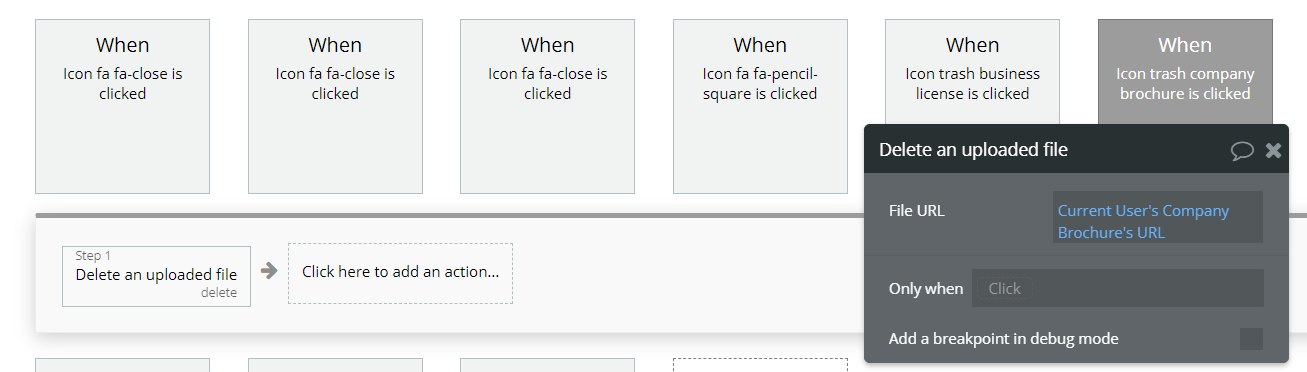This screenshot has height=372, width=1307.
Task: Select the Icon trash company brochure event
Action: click(1185, 72)
